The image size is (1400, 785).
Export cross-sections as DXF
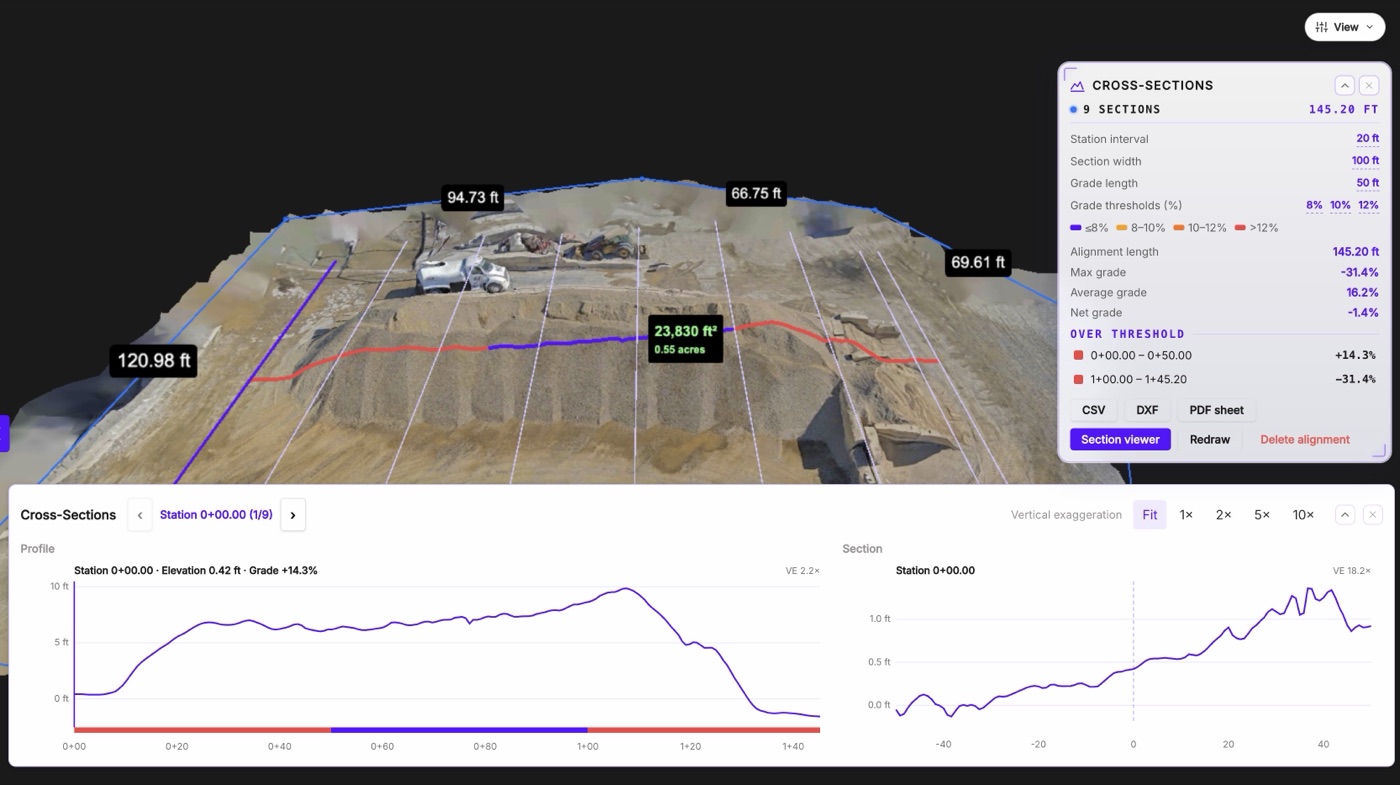coord(1147,410)
